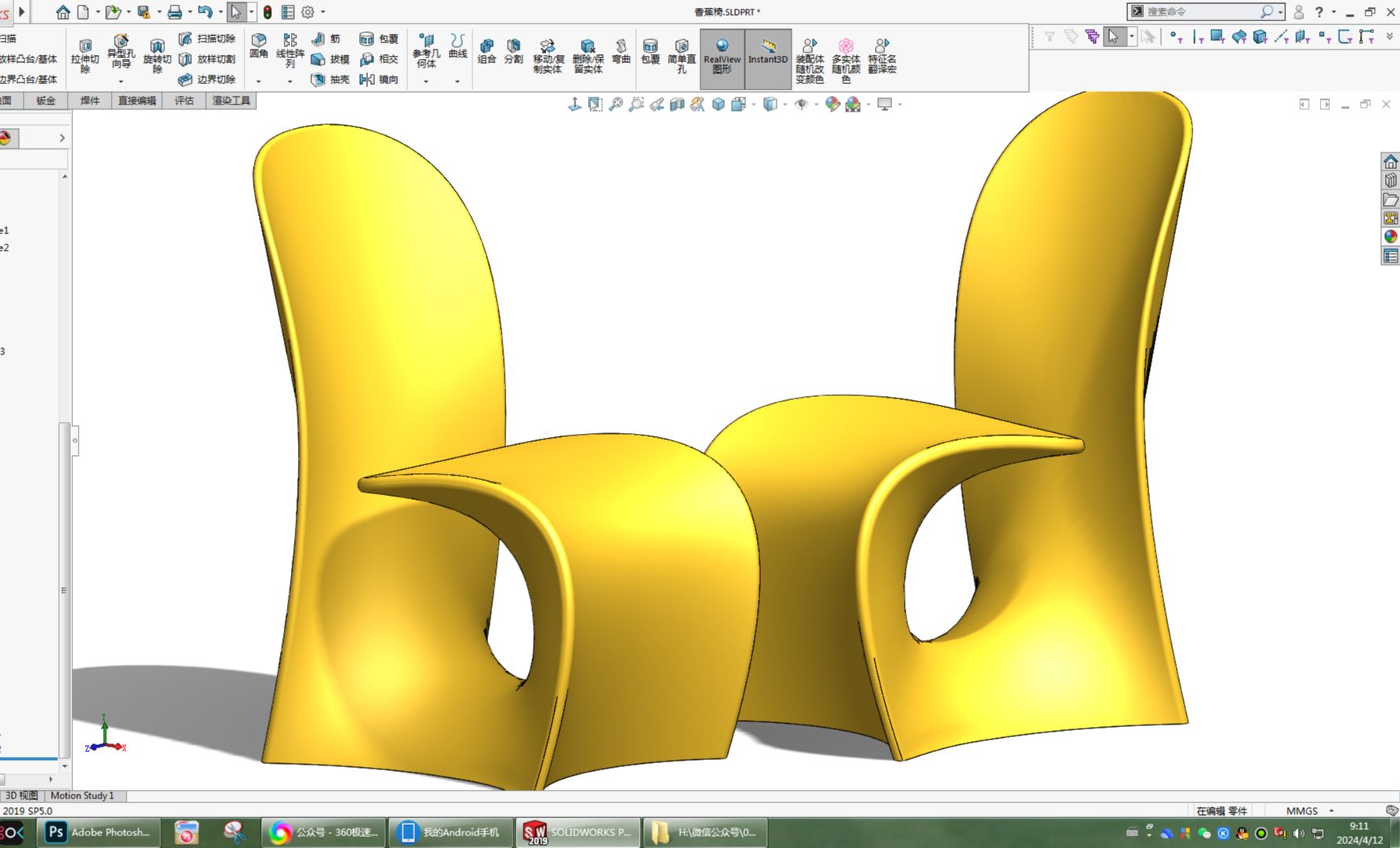Save the part using the Save icon
The width and height of the screenshot is (1400, 848).
click(144, 12)
